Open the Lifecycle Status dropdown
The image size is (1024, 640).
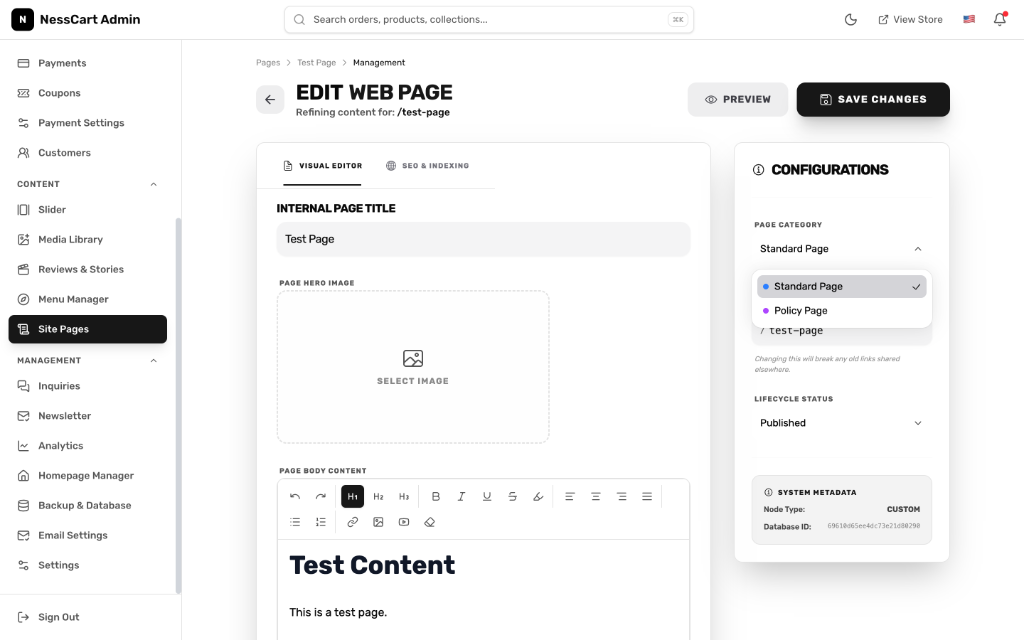pyautogui.click(x=841, y=422)
